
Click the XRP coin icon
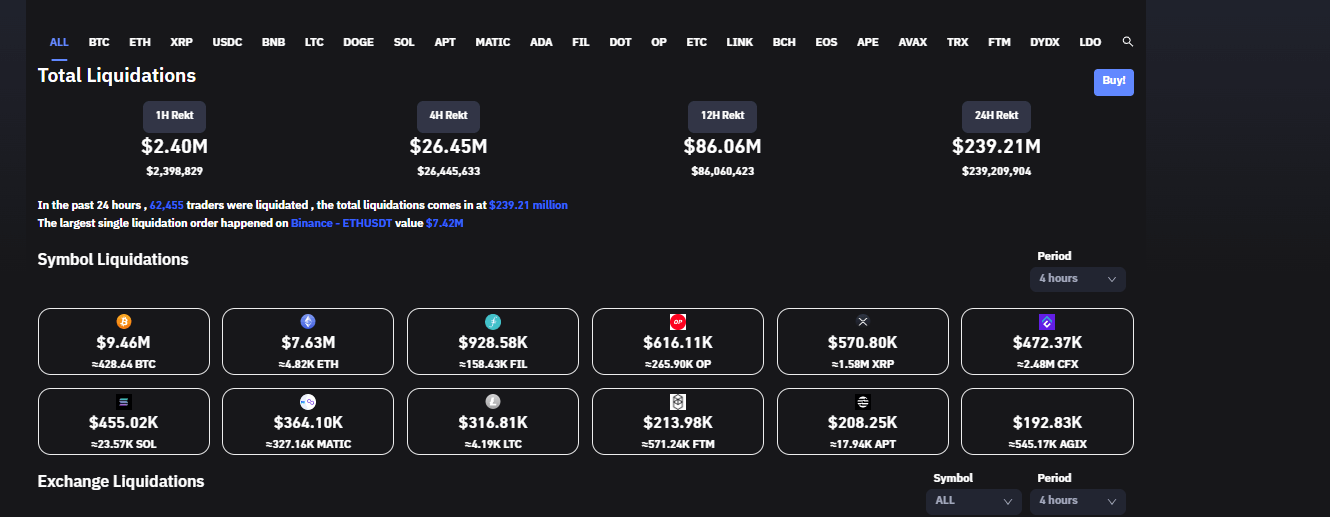[863, 322]
